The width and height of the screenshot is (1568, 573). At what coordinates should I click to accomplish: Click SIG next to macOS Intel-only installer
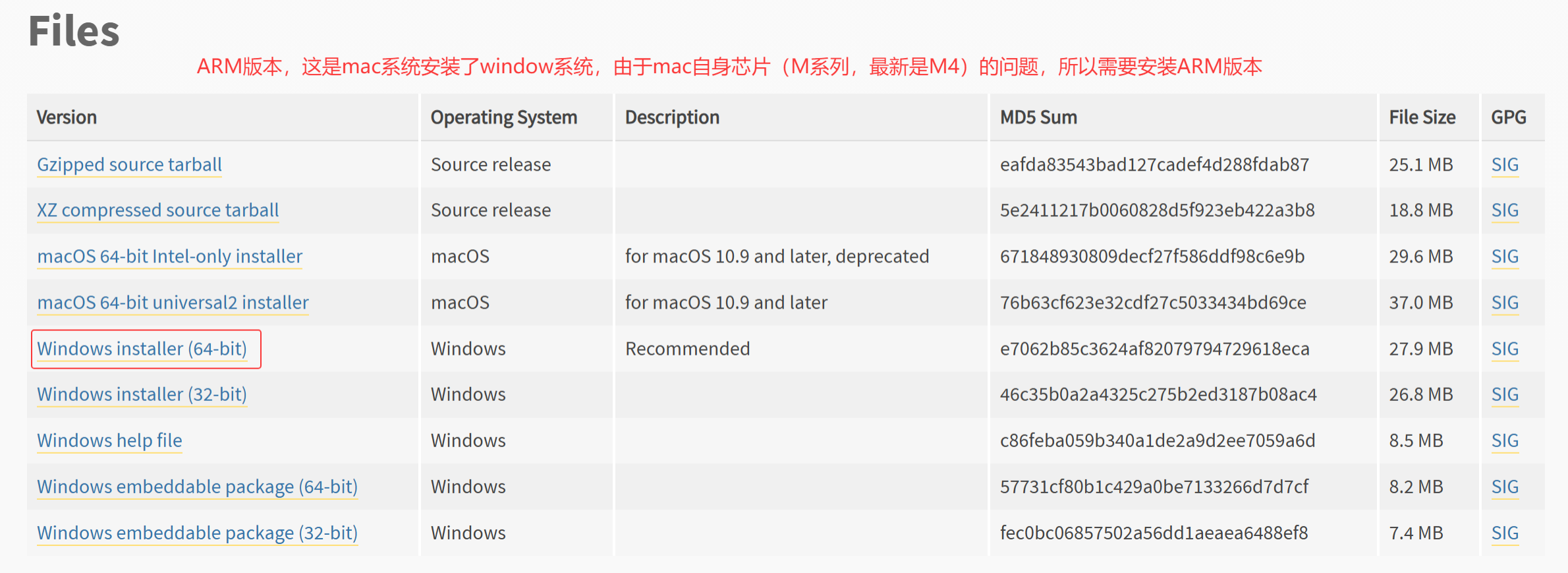[1504, 256]
